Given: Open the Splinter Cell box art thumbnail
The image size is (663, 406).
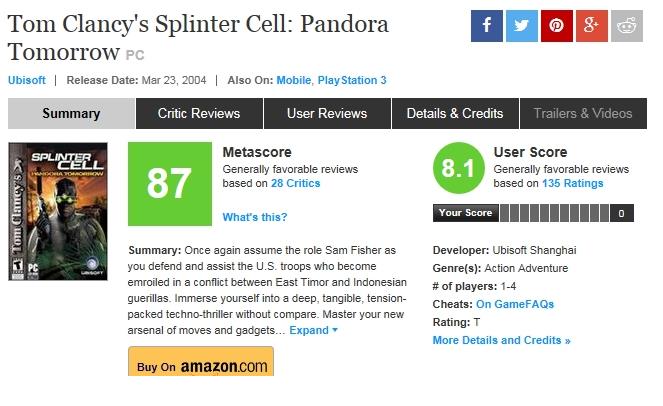Looking at the screenshot, I should coord(58,211).
